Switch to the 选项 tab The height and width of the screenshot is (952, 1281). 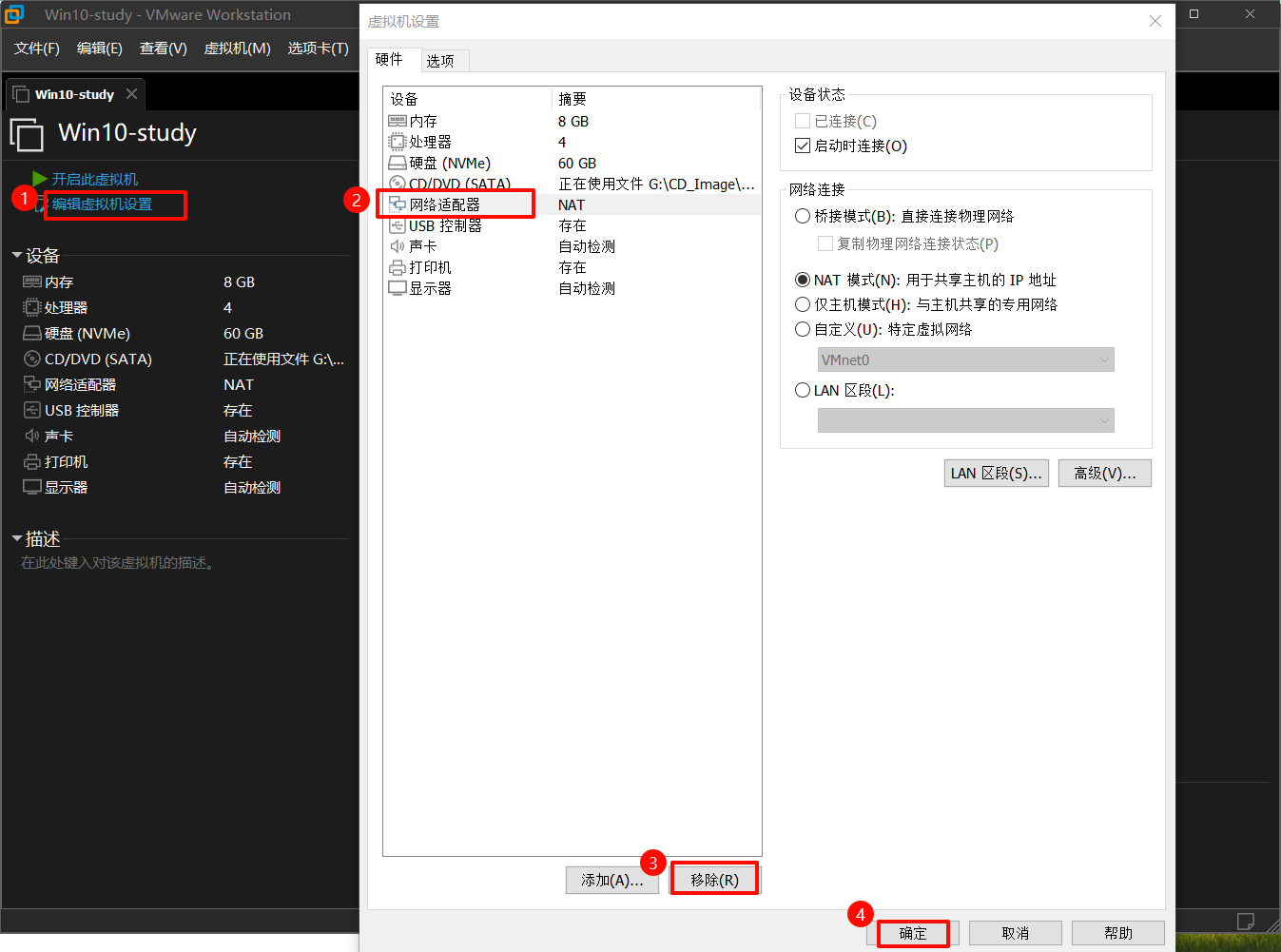tap(440, 61)
